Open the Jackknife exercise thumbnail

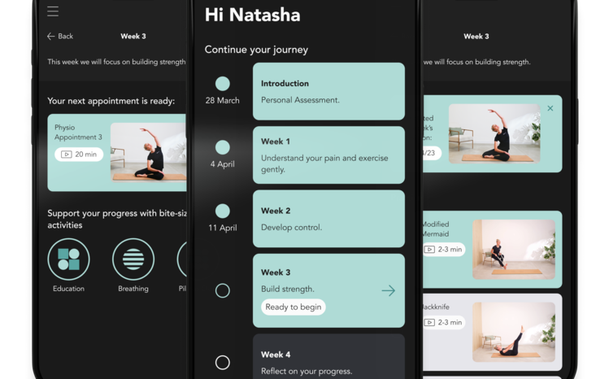coord(513,332)
